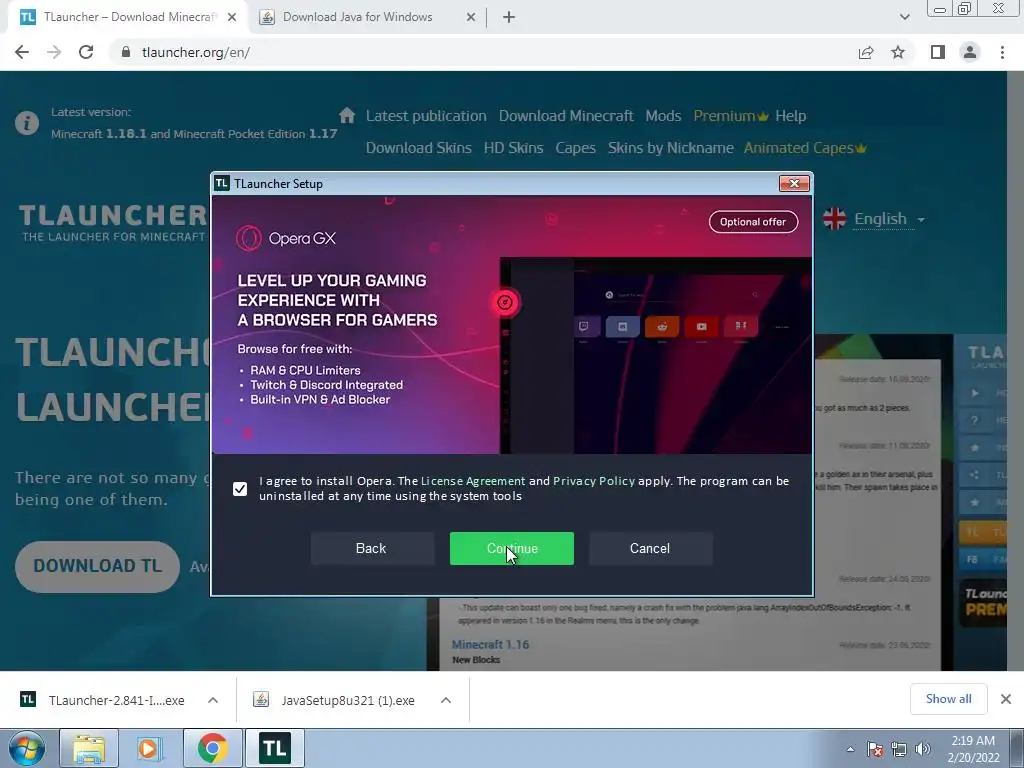Click the TLAUNCHER site logo

click(x=112, y=222)
